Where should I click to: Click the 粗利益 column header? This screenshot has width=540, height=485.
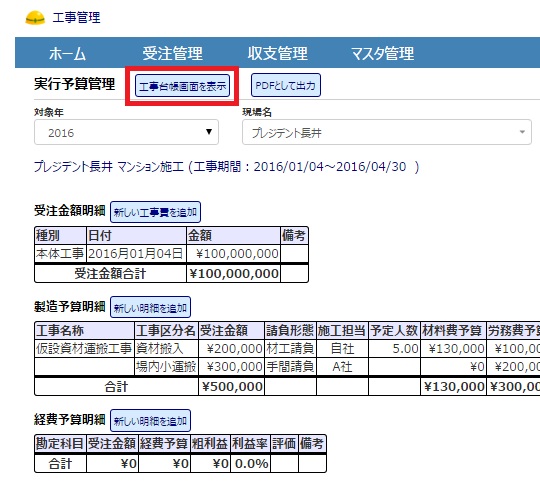click(x=210, y=444)
